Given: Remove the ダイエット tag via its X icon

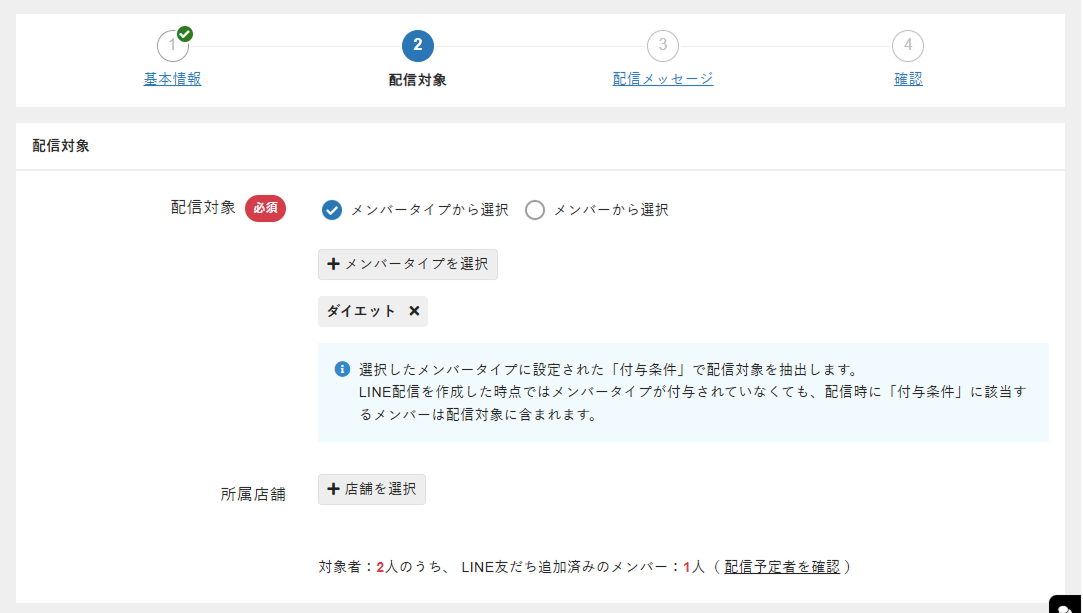Looking at the screenshot, I should click(414, 311).
